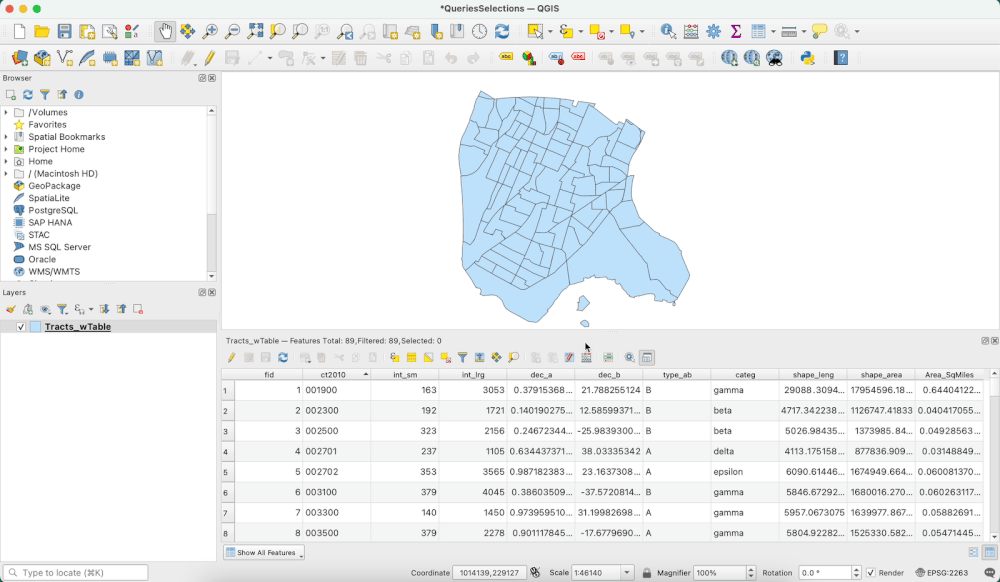This screenshot has height=582, width=1000.
Task: Sort by the ct2010 column header
Action: tap(336, 375)
